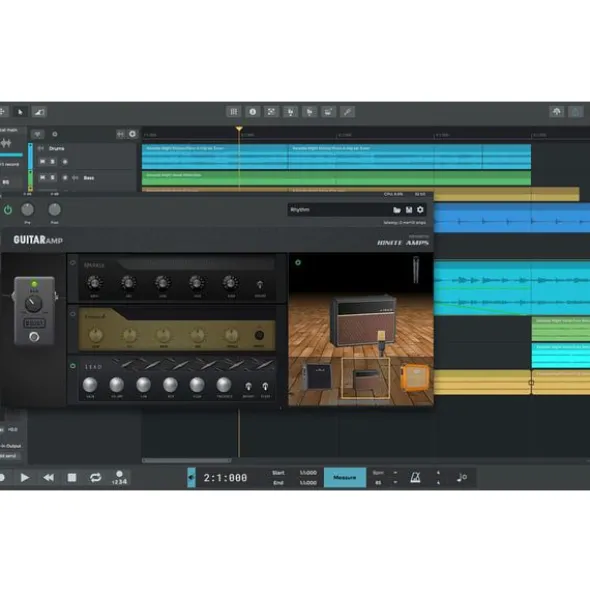Click the Start locator value
The height and width of the screenshot is (591, 590).
coord(308,473)
